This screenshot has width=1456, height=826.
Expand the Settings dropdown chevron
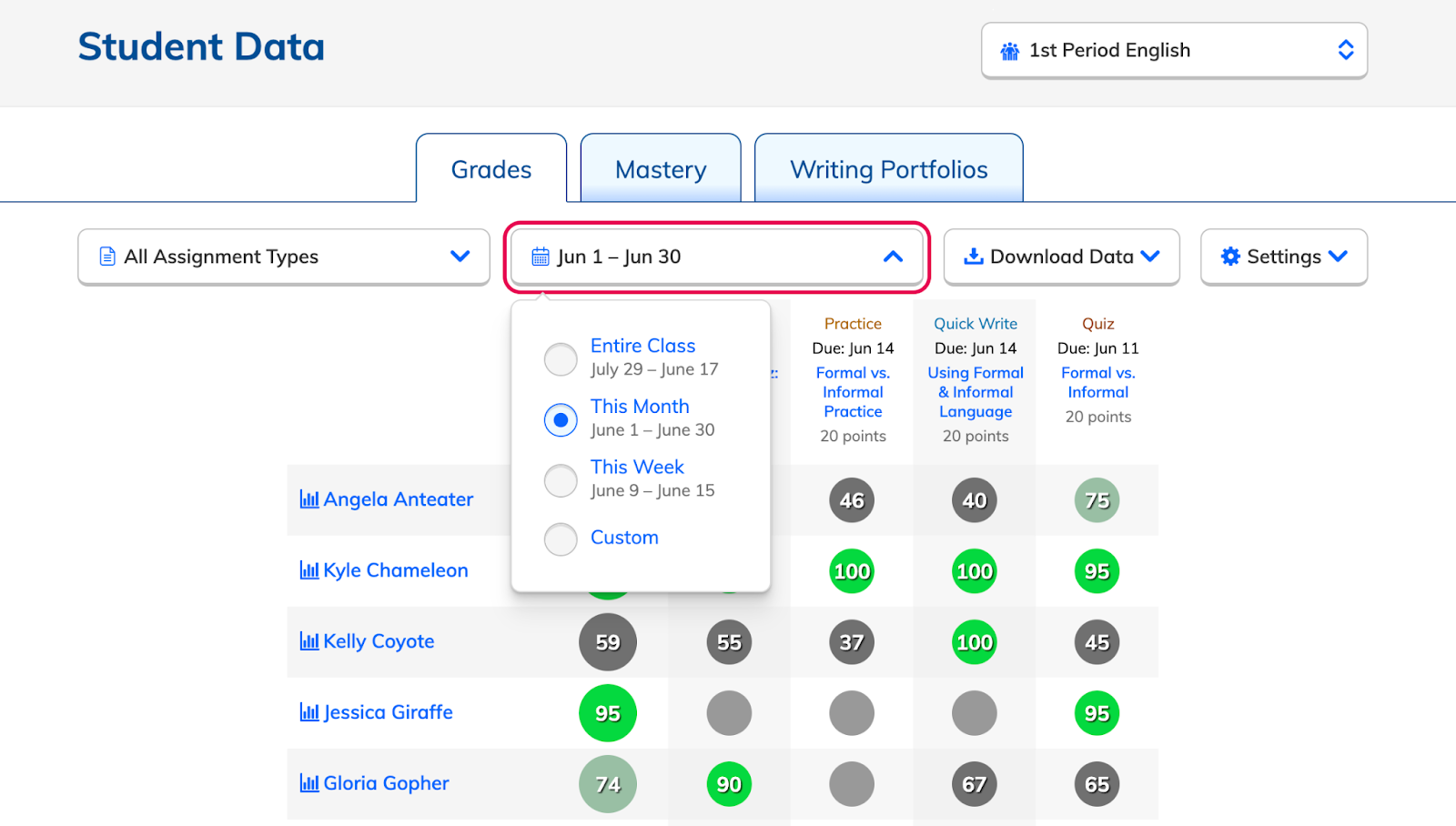[x=1338, y=257]
